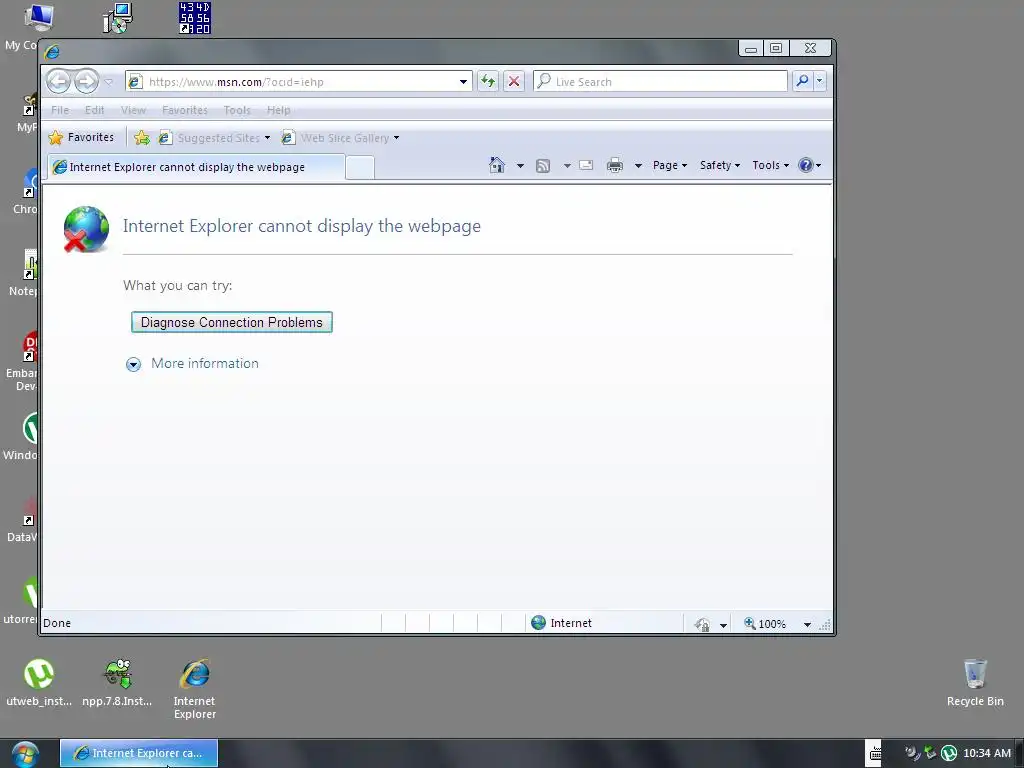Image resolution: width=1024 pixels, height=768 pixels.
Task: Expand the zoom level dropdown arrow
Action: pos(807,625)
